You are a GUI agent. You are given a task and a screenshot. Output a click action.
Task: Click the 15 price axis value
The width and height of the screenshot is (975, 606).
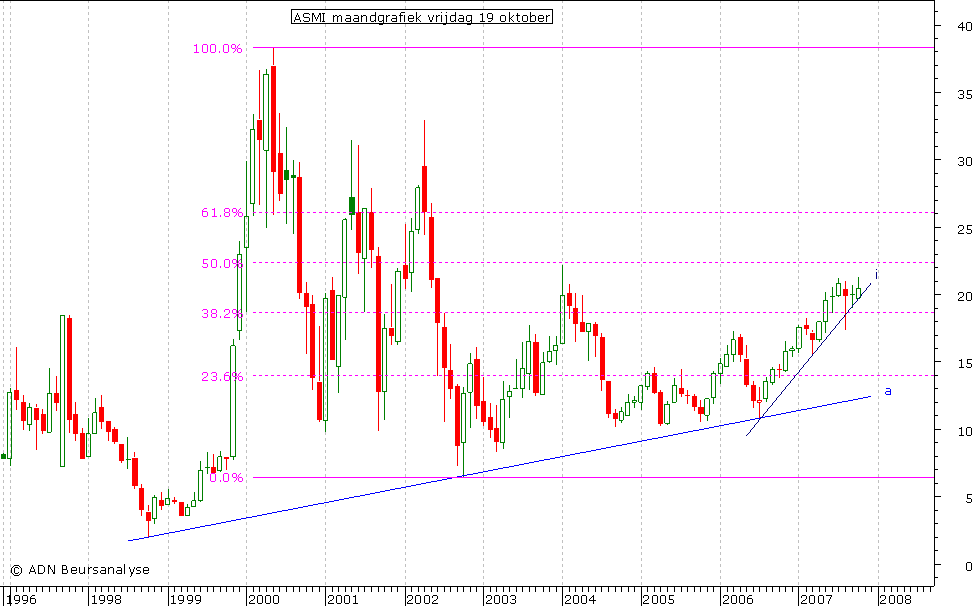click(x=965, y=364)
